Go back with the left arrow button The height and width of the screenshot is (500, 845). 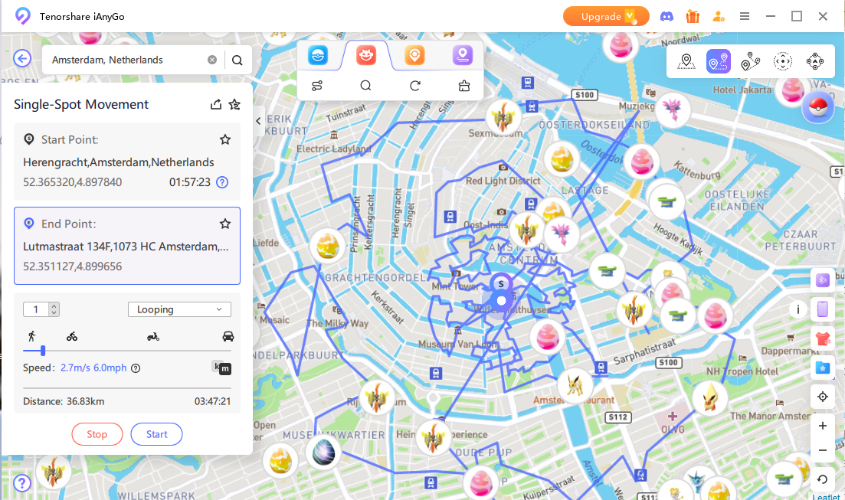(x=22, y=58)
